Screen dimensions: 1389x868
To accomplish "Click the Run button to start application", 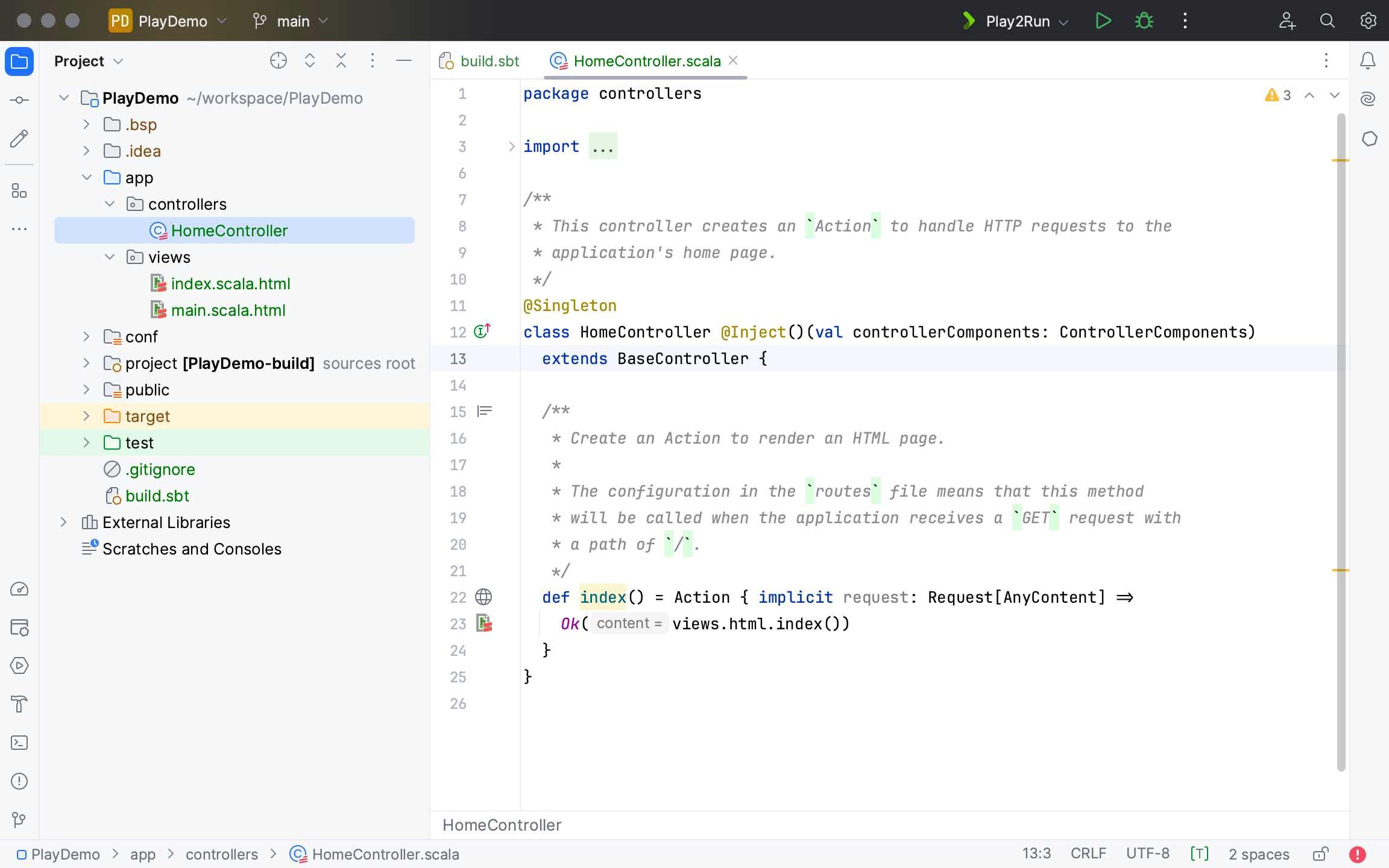I will tap(1102, 21).
